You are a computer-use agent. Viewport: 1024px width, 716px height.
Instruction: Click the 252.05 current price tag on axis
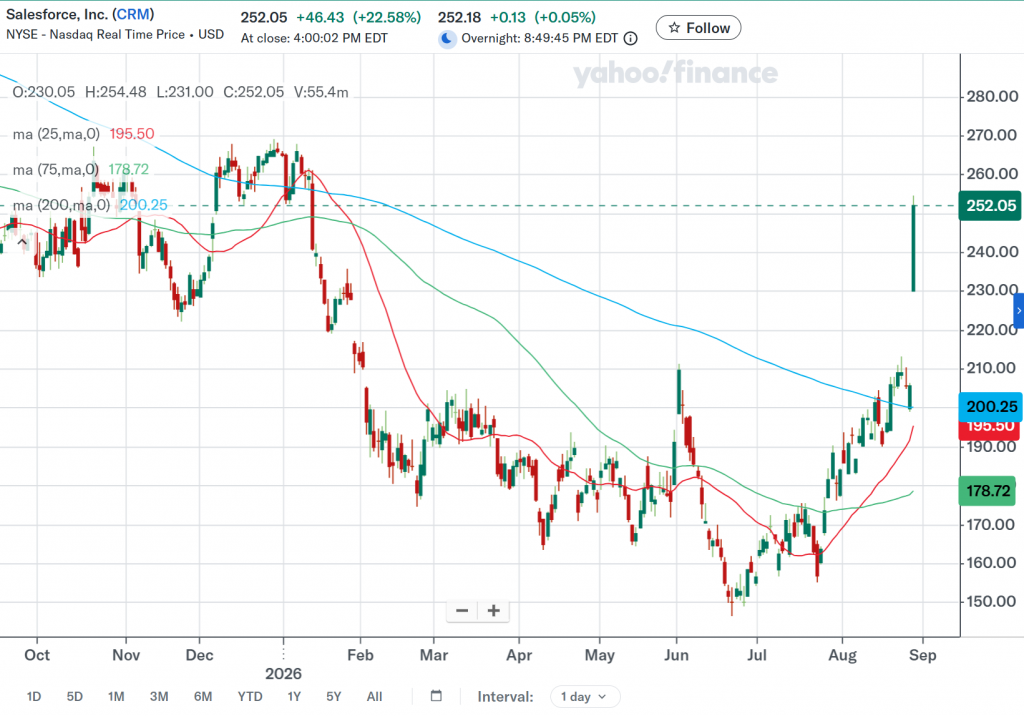tap(990, 206)
